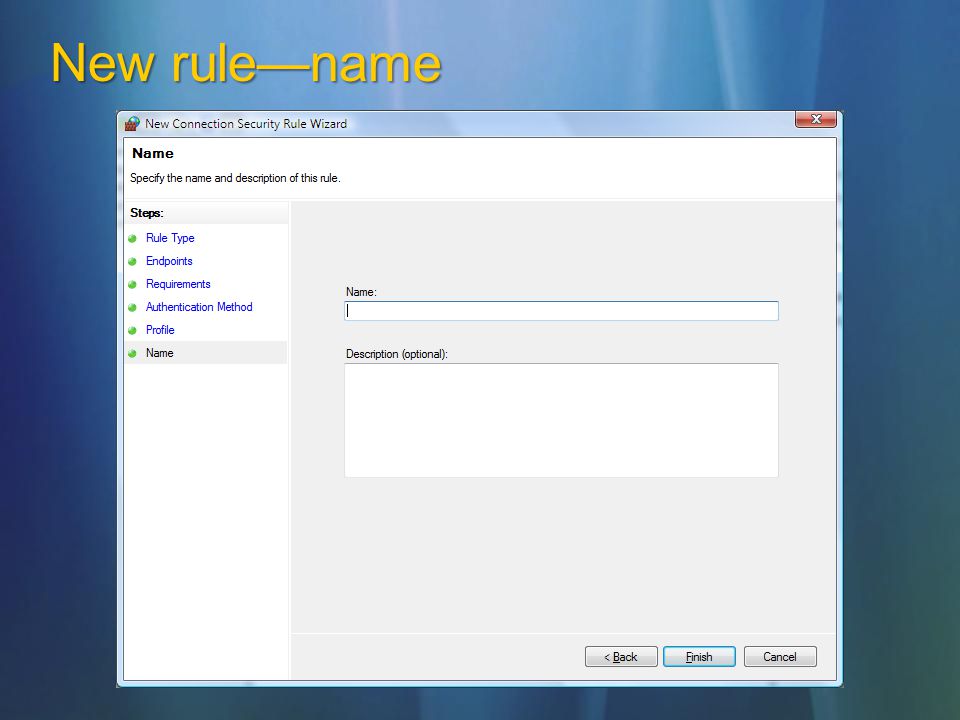The height and width of the screenshot is (720, 960).
Task: Go to Authentication Method step
Action: [x=199, y=307]
